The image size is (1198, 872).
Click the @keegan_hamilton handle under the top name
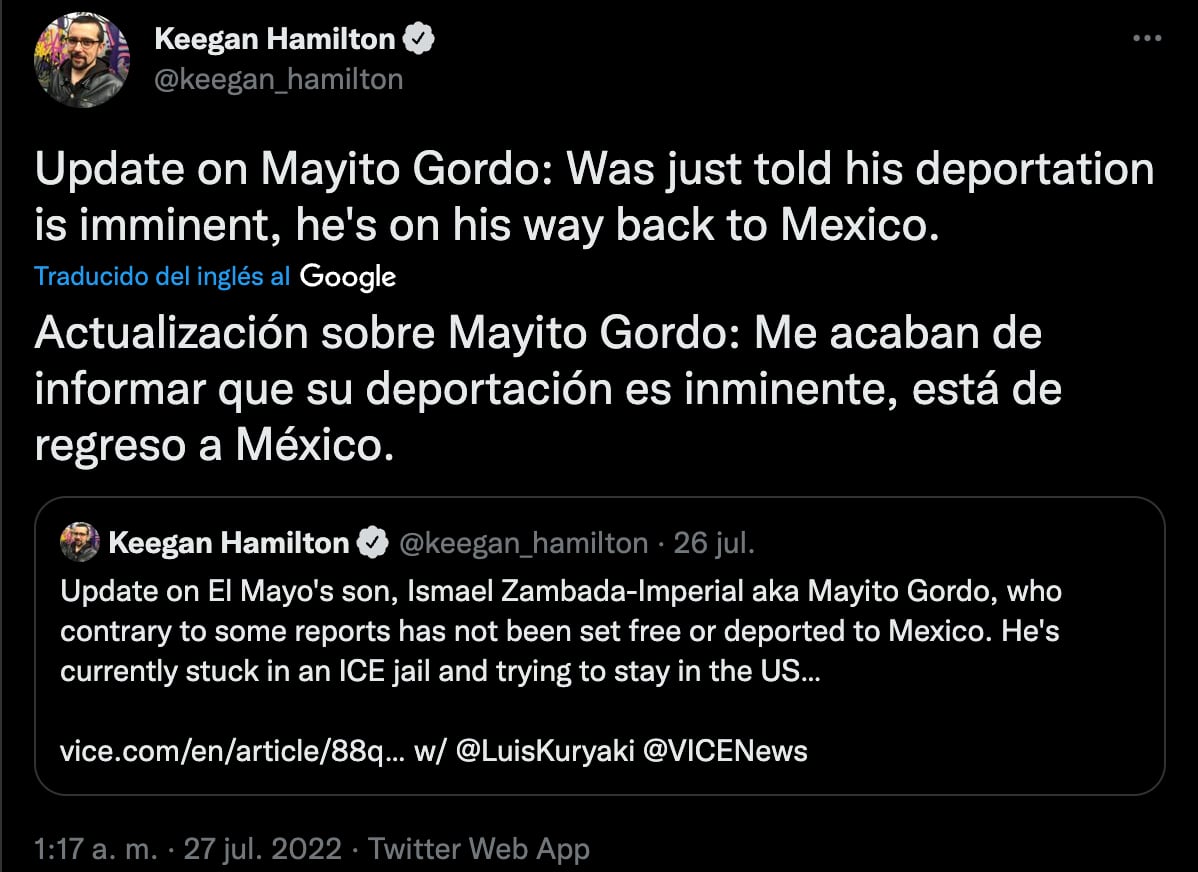[x=278, y=79]
